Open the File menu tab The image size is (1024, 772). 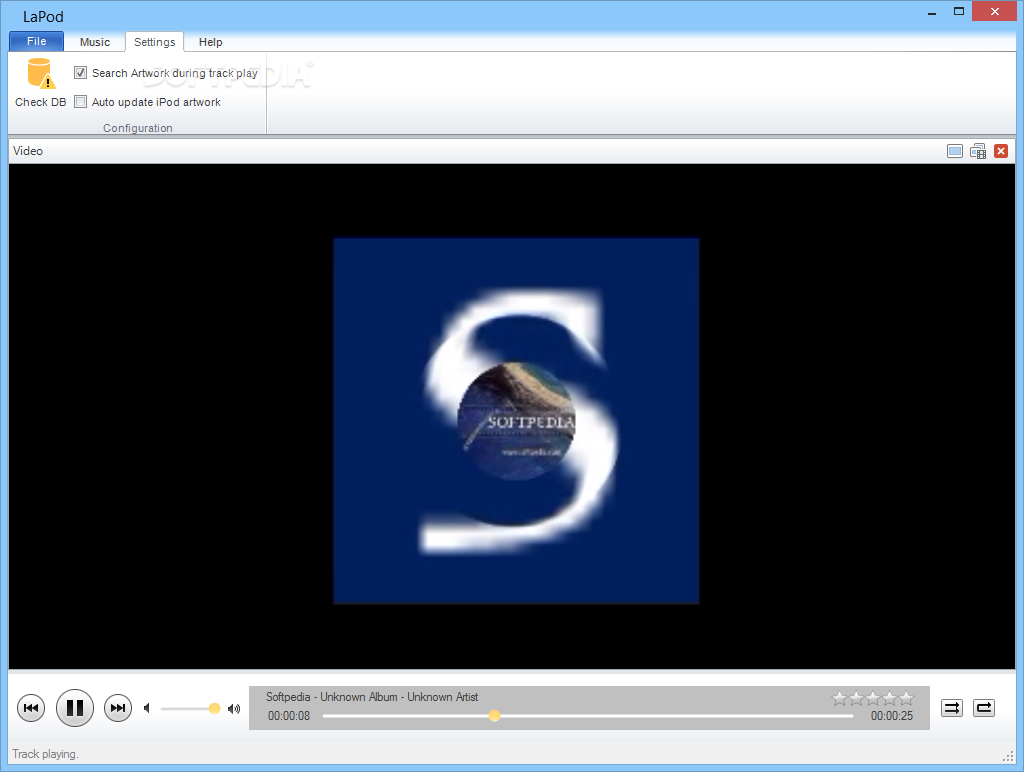[37, 41]
